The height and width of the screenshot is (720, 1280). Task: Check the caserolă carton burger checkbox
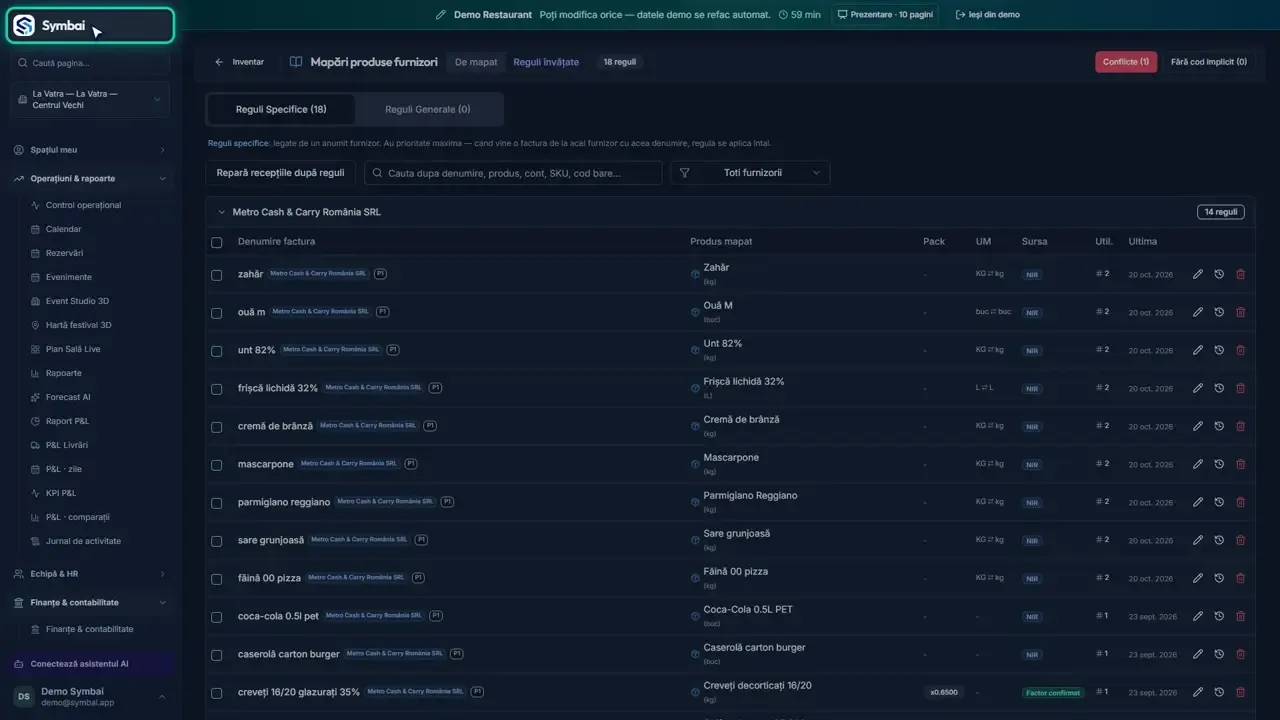click(216, 654)
